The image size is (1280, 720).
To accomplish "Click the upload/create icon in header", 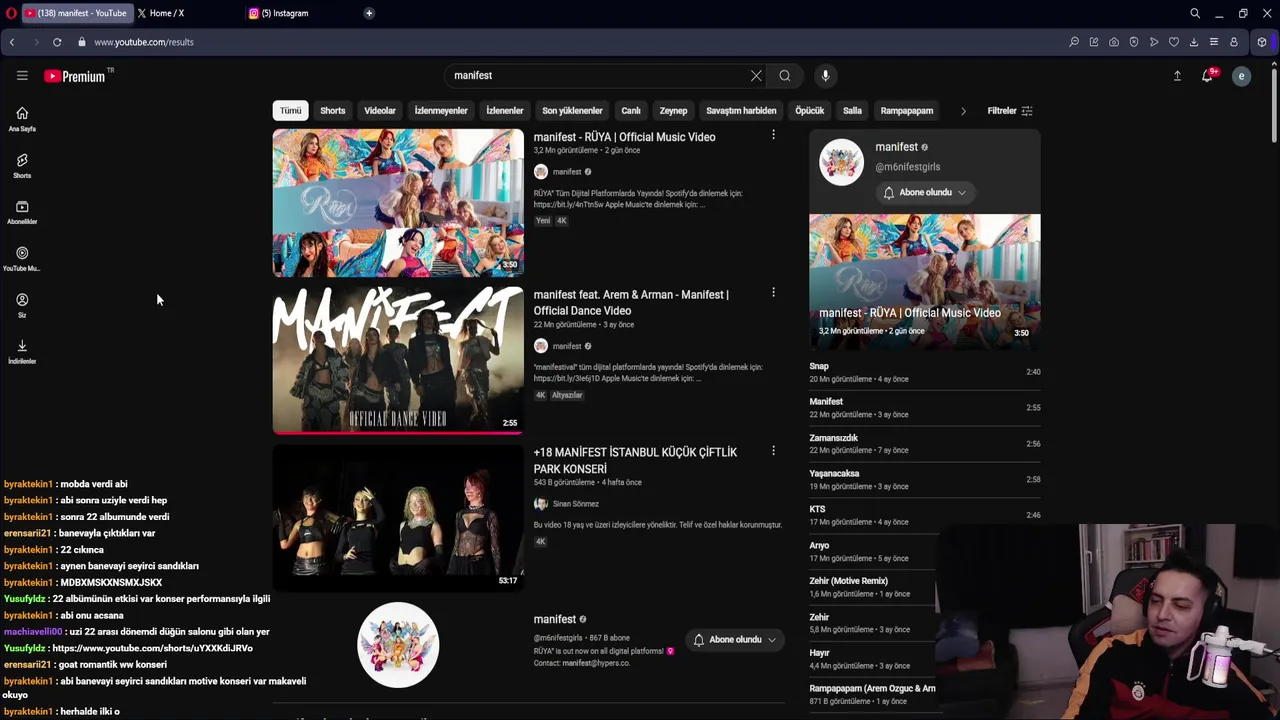I will click(1177, 76).
